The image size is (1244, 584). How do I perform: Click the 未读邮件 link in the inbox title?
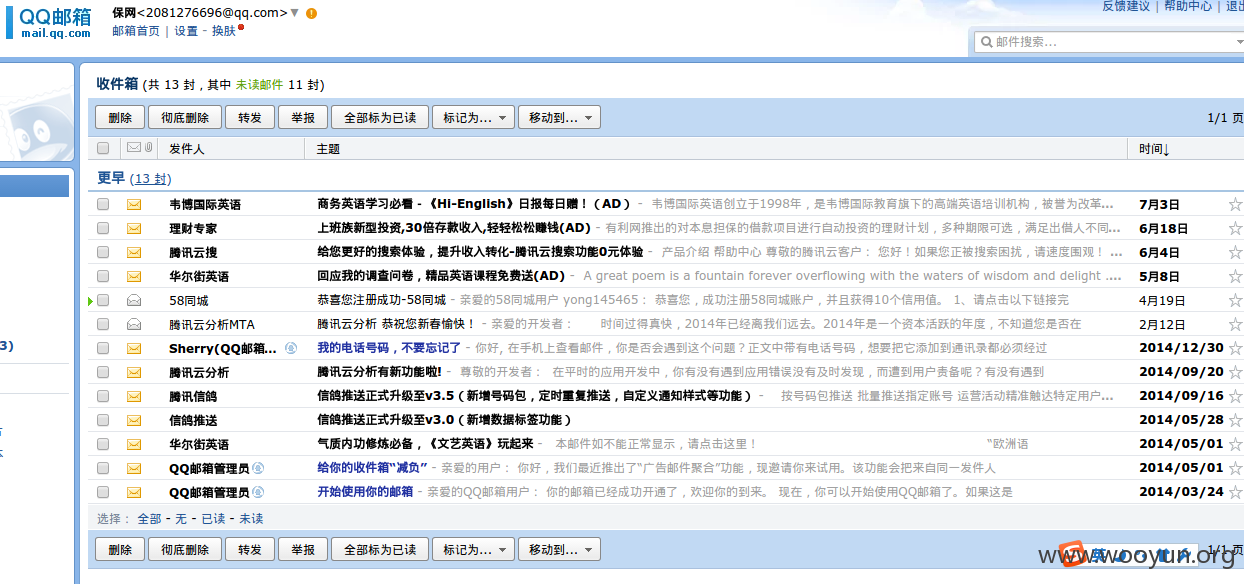pos(259,85)
